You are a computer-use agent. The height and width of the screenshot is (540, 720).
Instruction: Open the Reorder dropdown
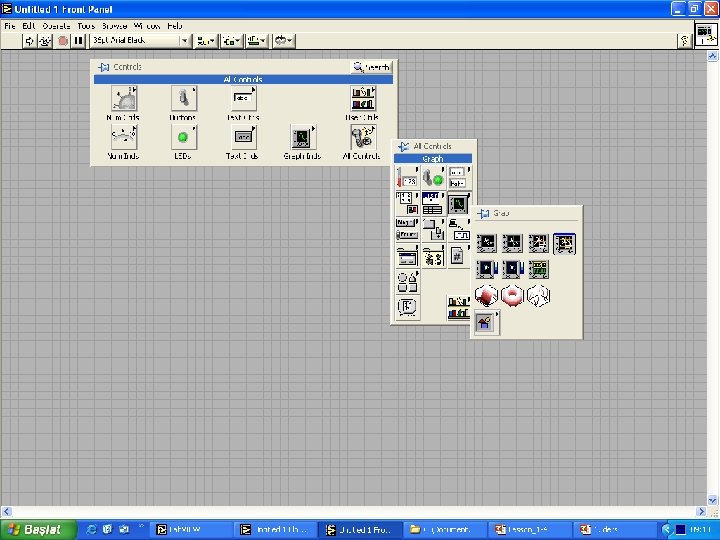point(283,41)
